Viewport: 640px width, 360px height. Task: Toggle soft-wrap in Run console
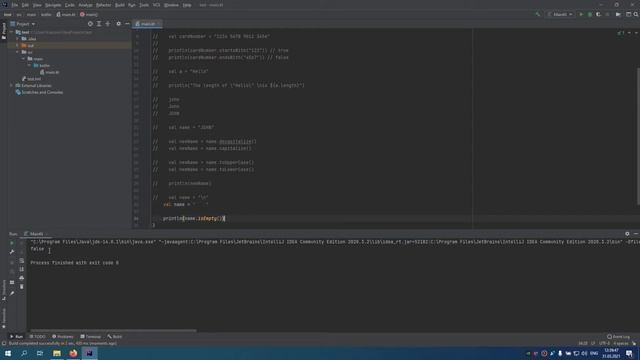(x=22, y=260)
